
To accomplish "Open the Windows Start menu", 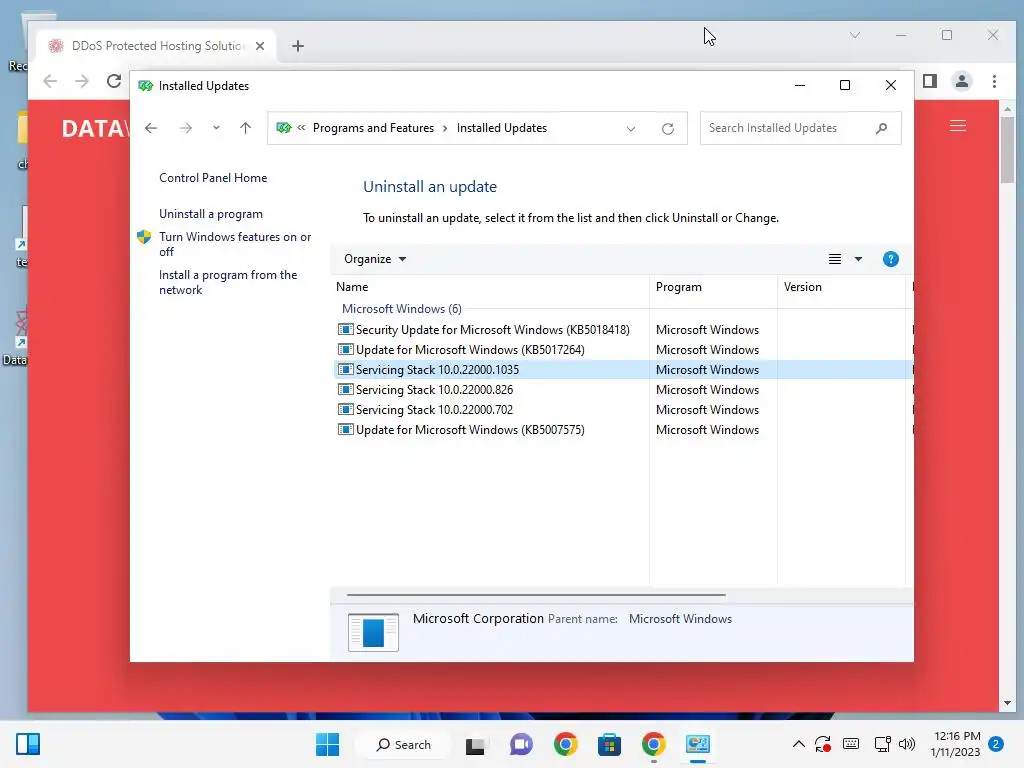I will coord(327,744).
